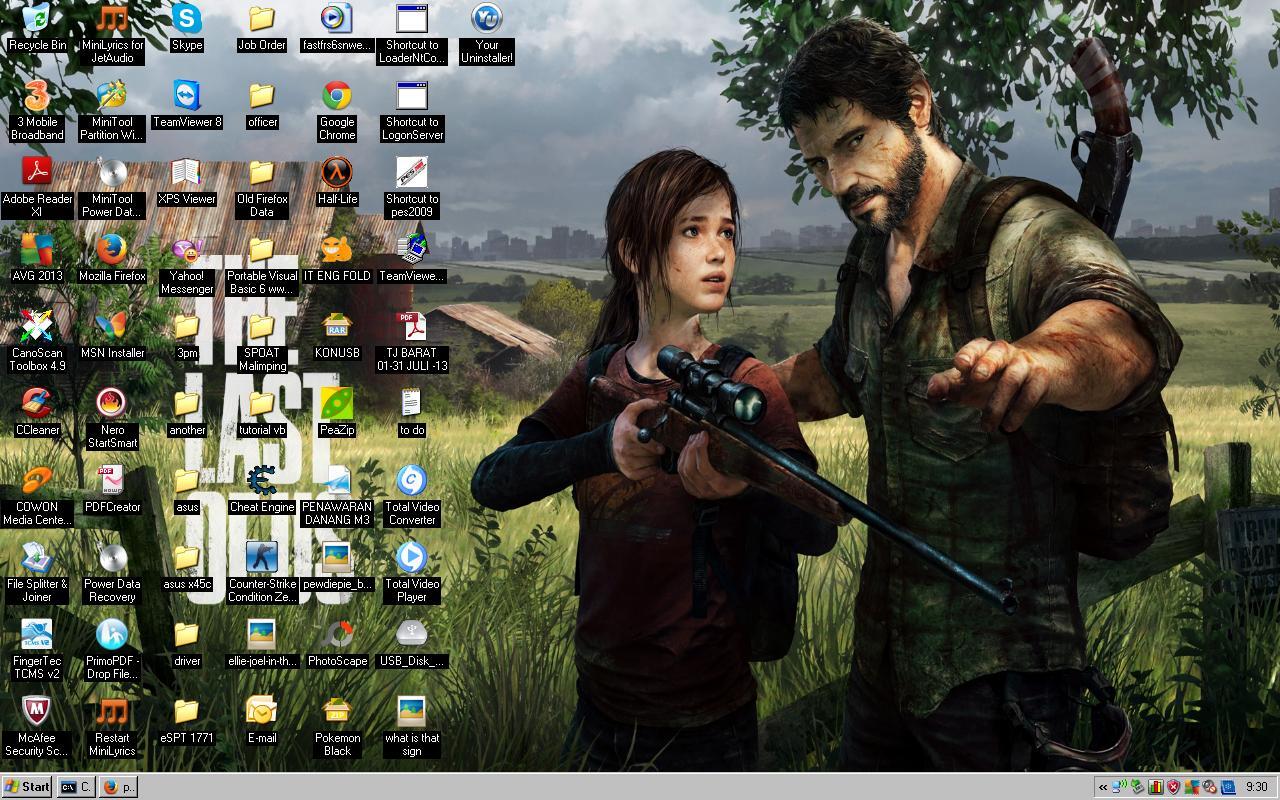Launch the XPS Viewer shortcut

(x=187, y=172)
